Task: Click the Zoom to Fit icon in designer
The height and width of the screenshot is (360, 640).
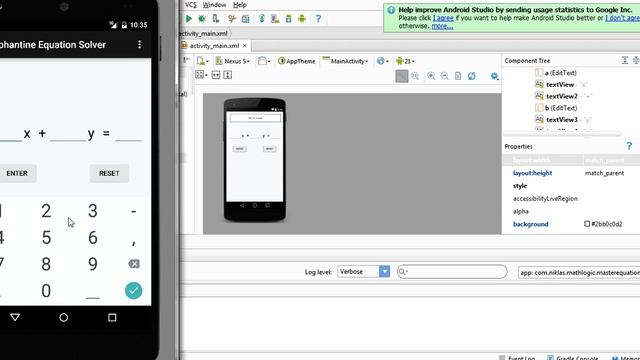Action: [402, 76]
